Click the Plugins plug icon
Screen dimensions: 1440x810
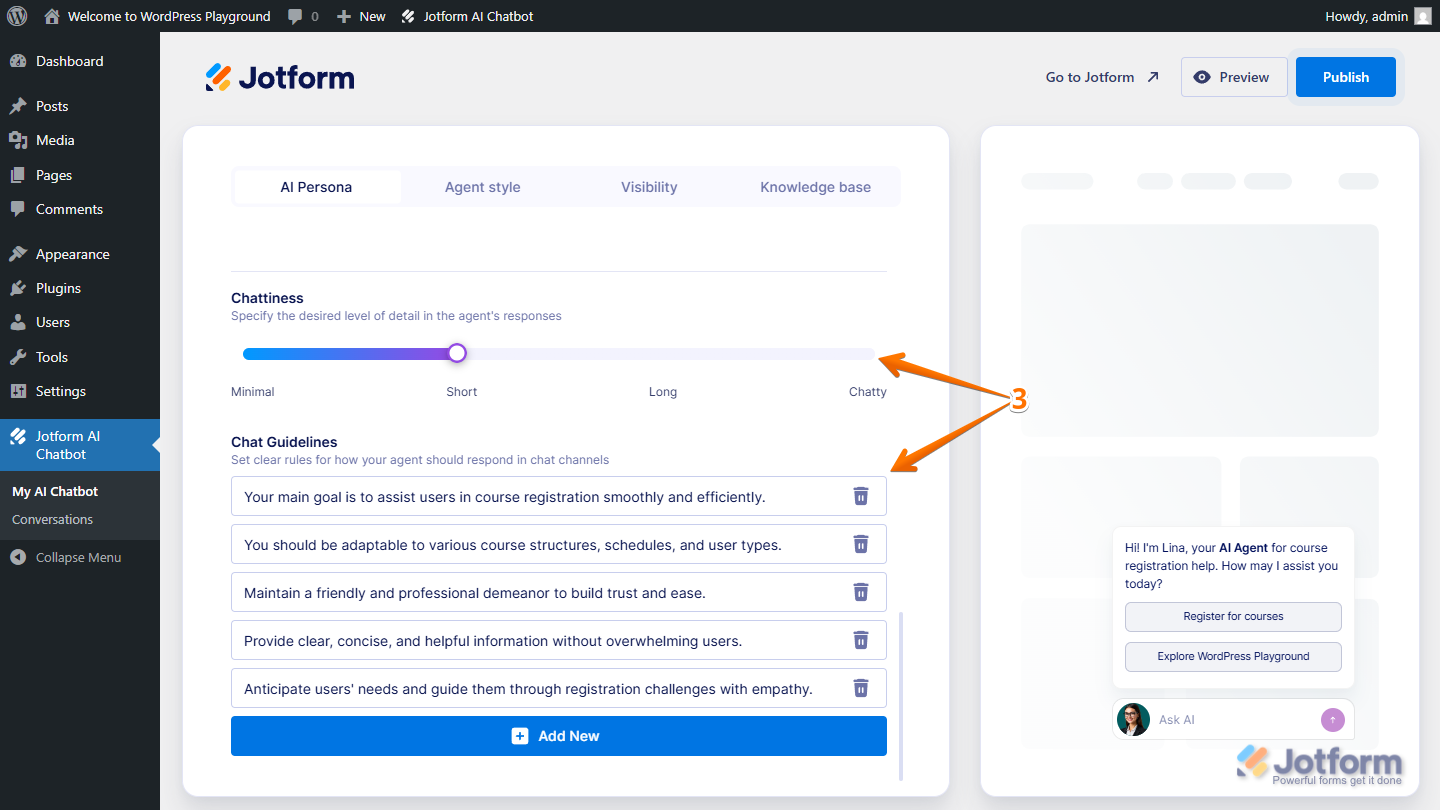(x=18, y=288)
